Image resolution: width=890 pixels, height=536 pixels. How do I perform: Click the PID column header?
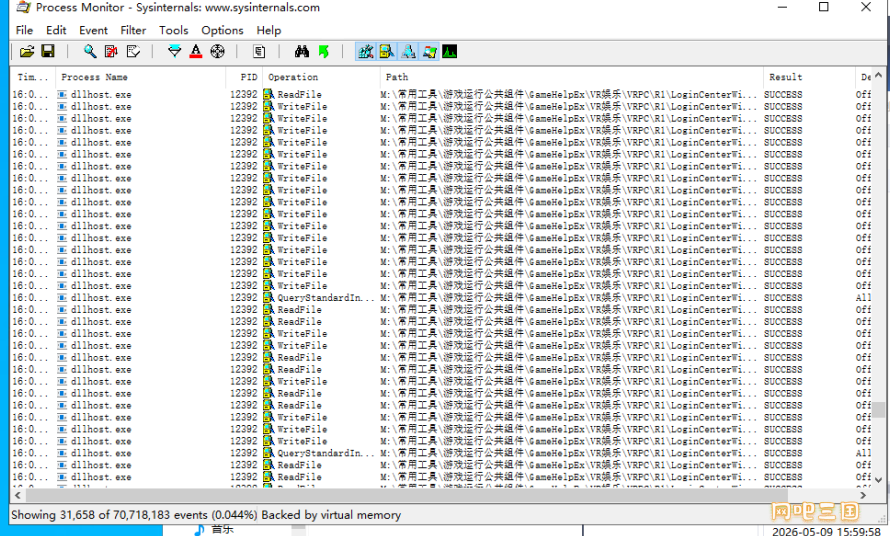[244, 77]
